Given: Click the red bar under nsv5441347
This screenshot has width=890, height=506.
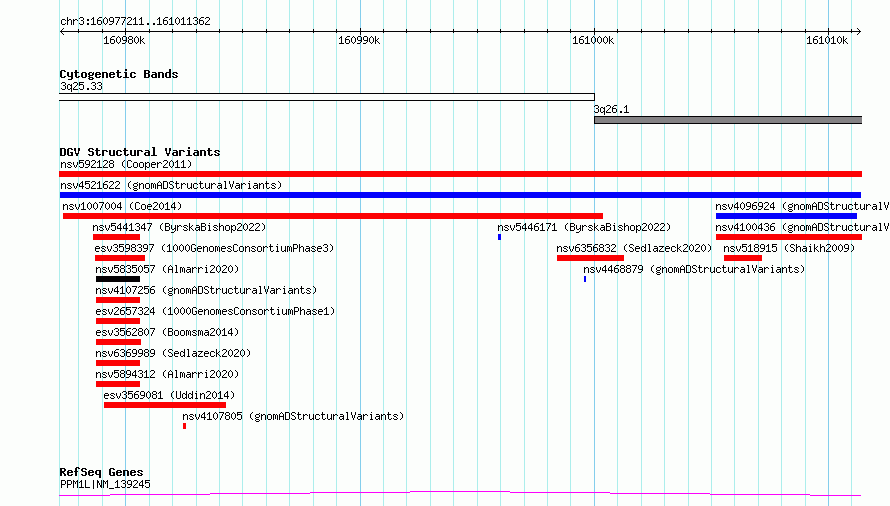Looking at the screenshot, I should [x=116, y=237].
